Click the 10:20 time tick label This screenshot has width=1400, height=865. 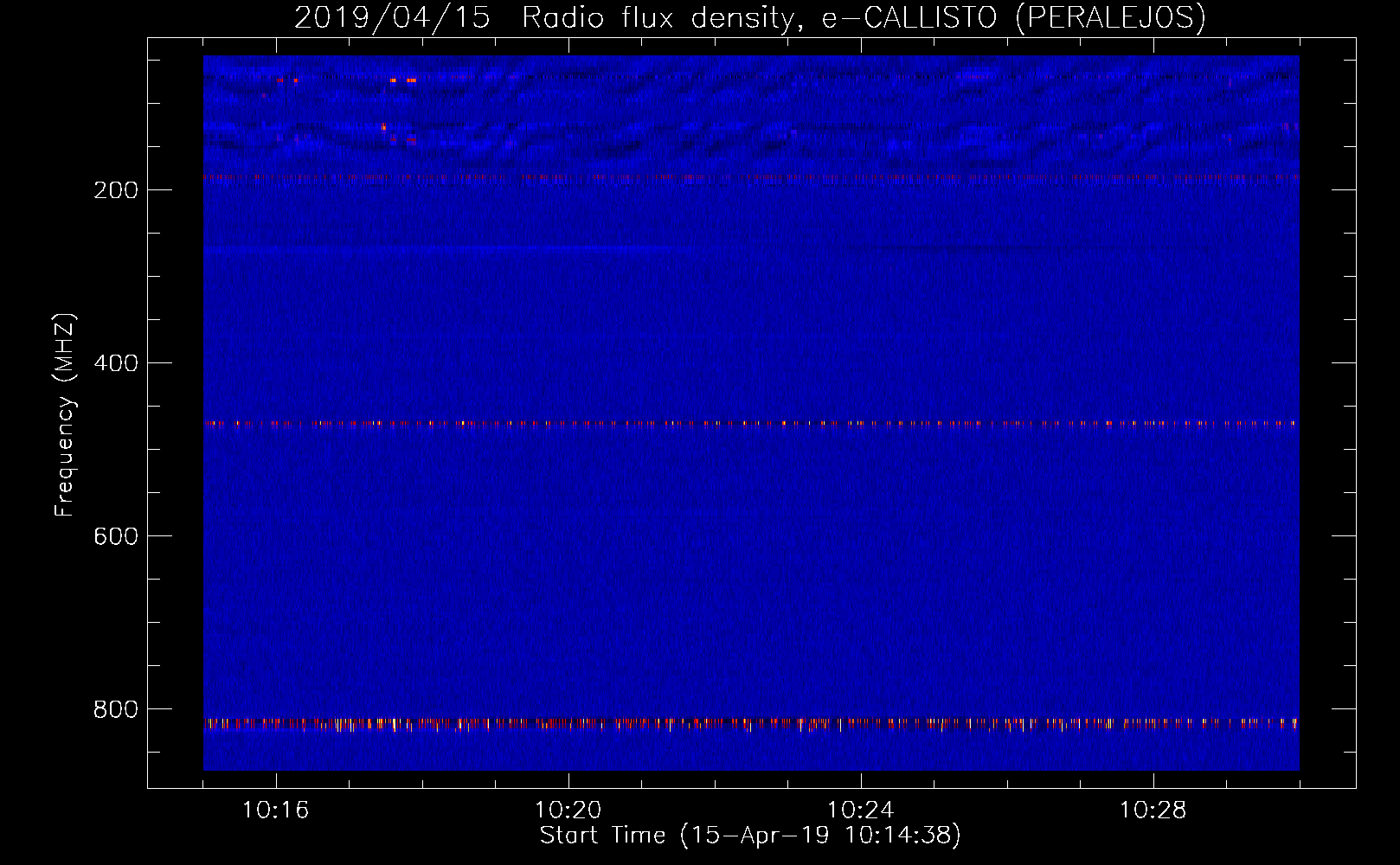point(568,811)
